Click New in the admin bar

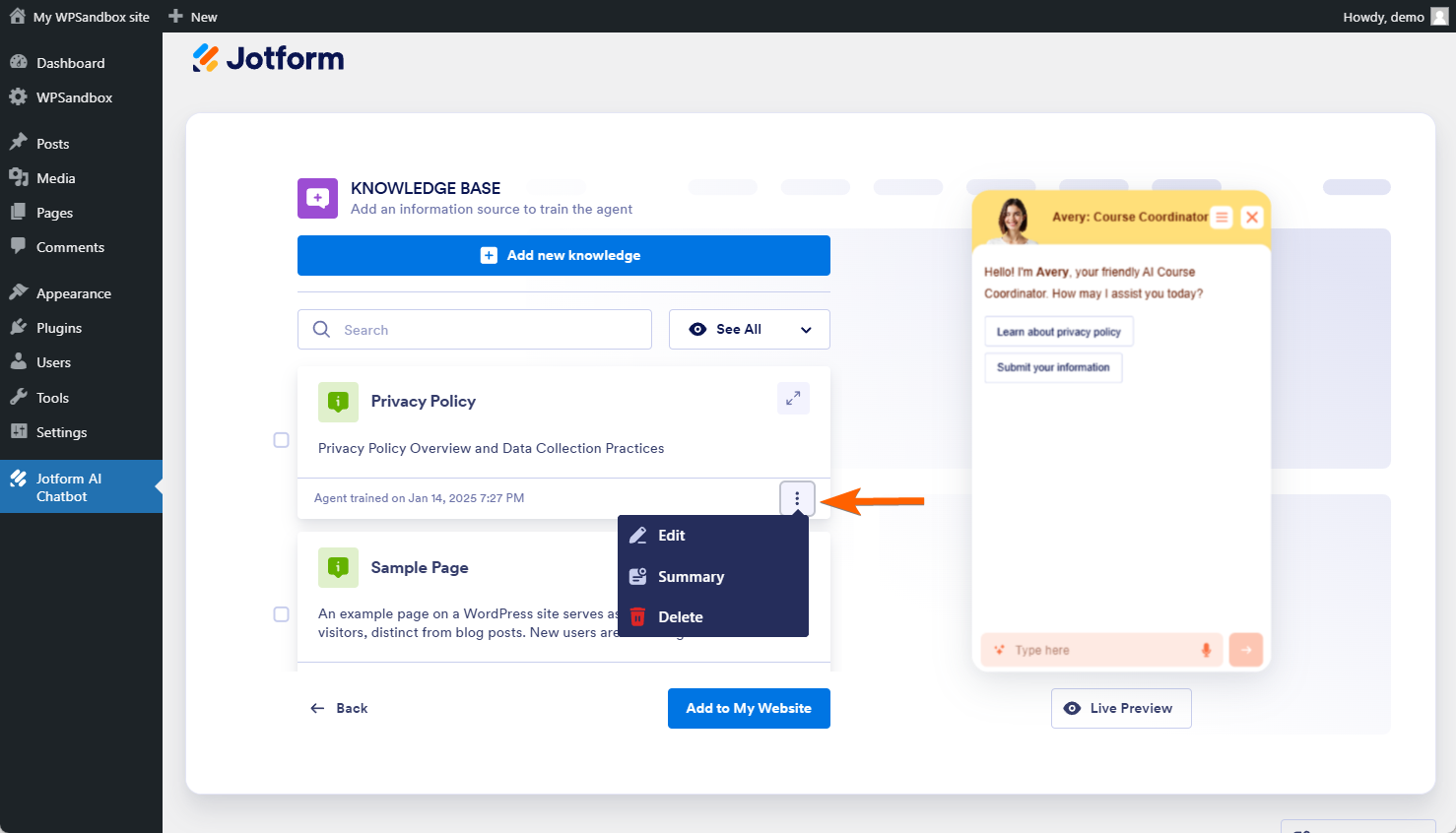[193, 17]
